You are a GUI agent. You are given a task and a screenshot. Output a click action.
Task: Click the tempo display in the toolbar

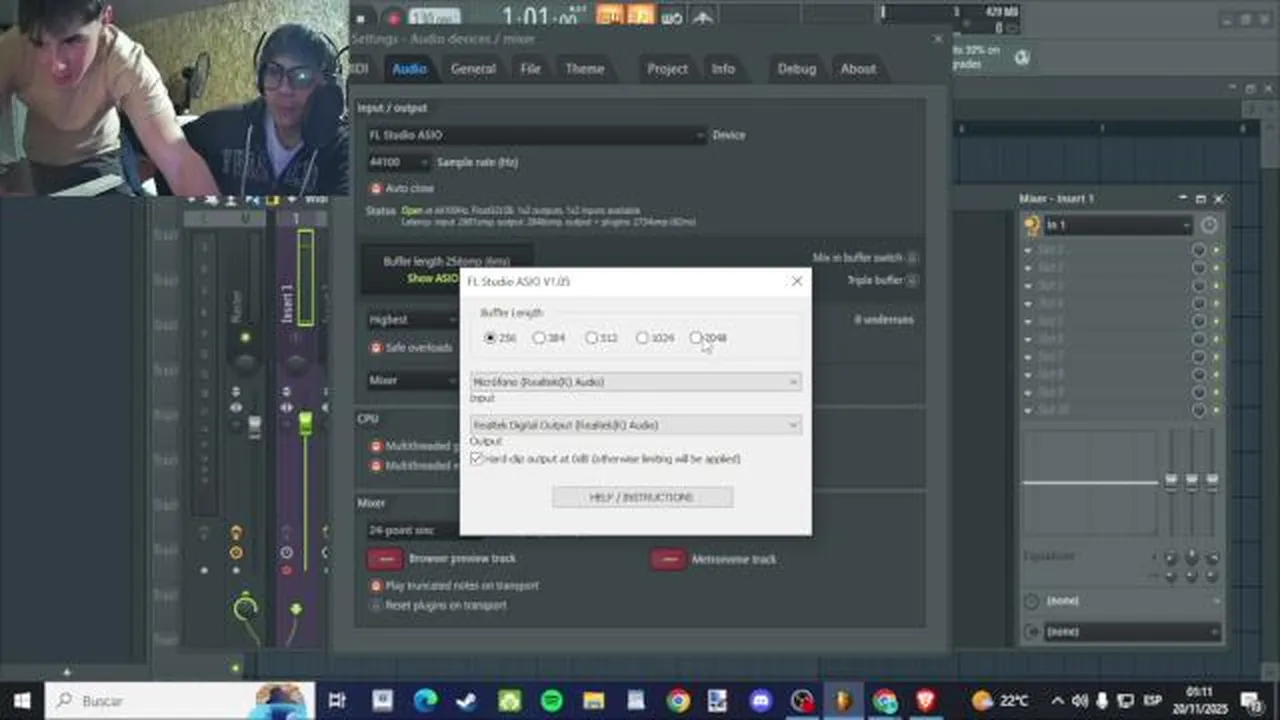(x=435, y=16)
